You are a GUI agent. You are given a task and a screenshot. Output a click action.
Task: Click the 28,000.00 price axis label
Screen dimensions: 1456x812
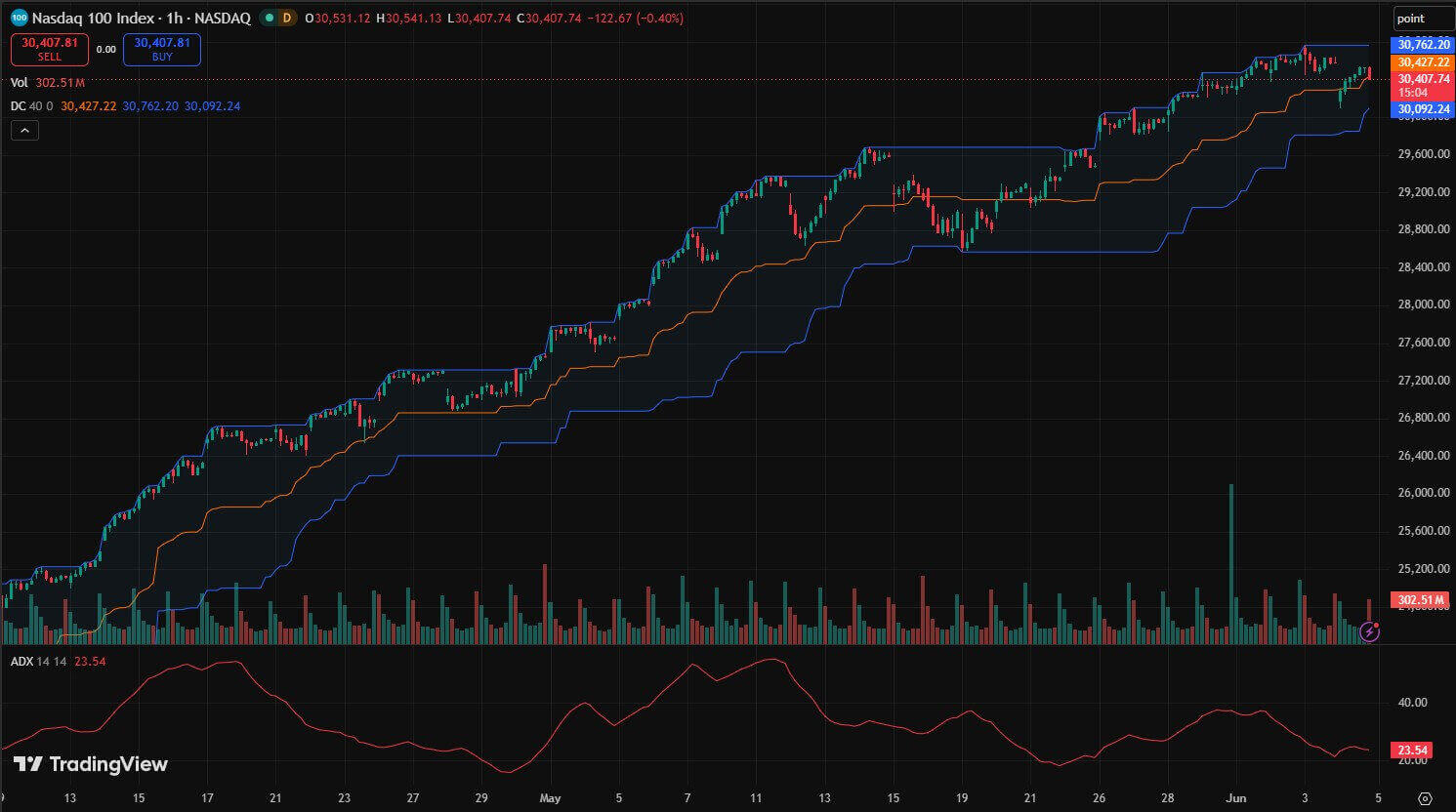pyautogui.click(x=1424, y=304)
